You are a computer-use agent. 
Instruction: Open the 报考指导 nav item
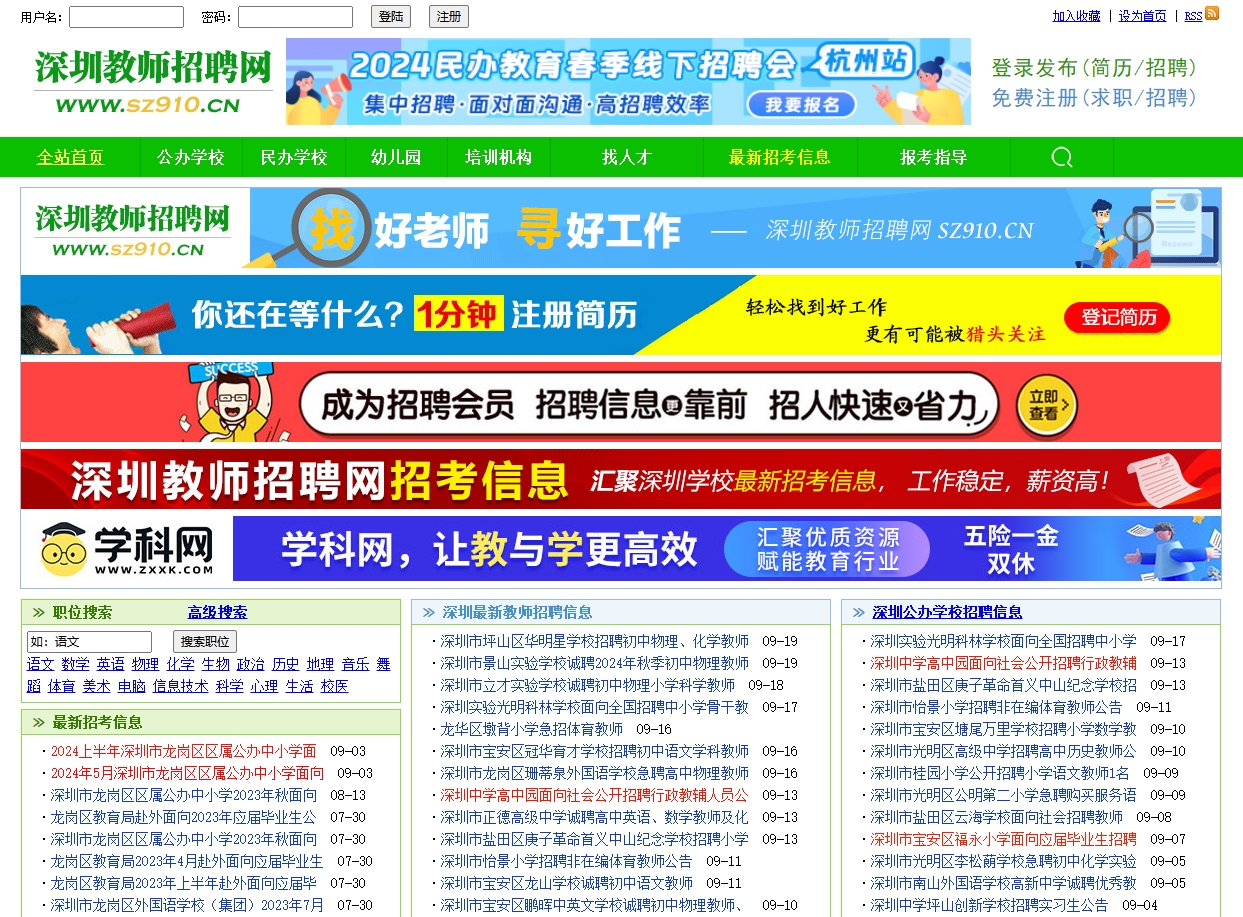[x=933, y=158]
